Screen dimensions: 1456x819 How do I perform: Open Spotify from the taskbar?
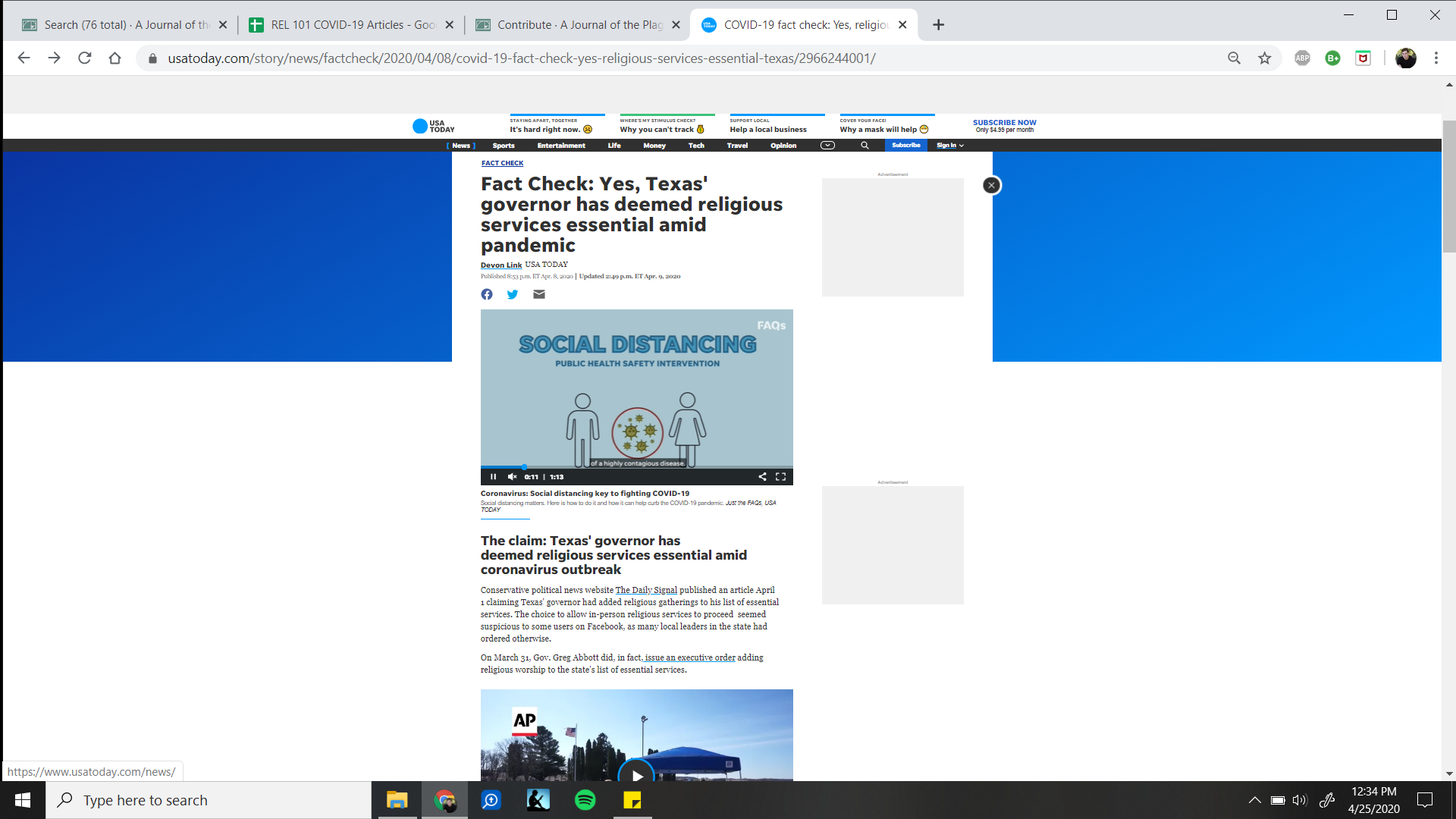click(585, 800)
